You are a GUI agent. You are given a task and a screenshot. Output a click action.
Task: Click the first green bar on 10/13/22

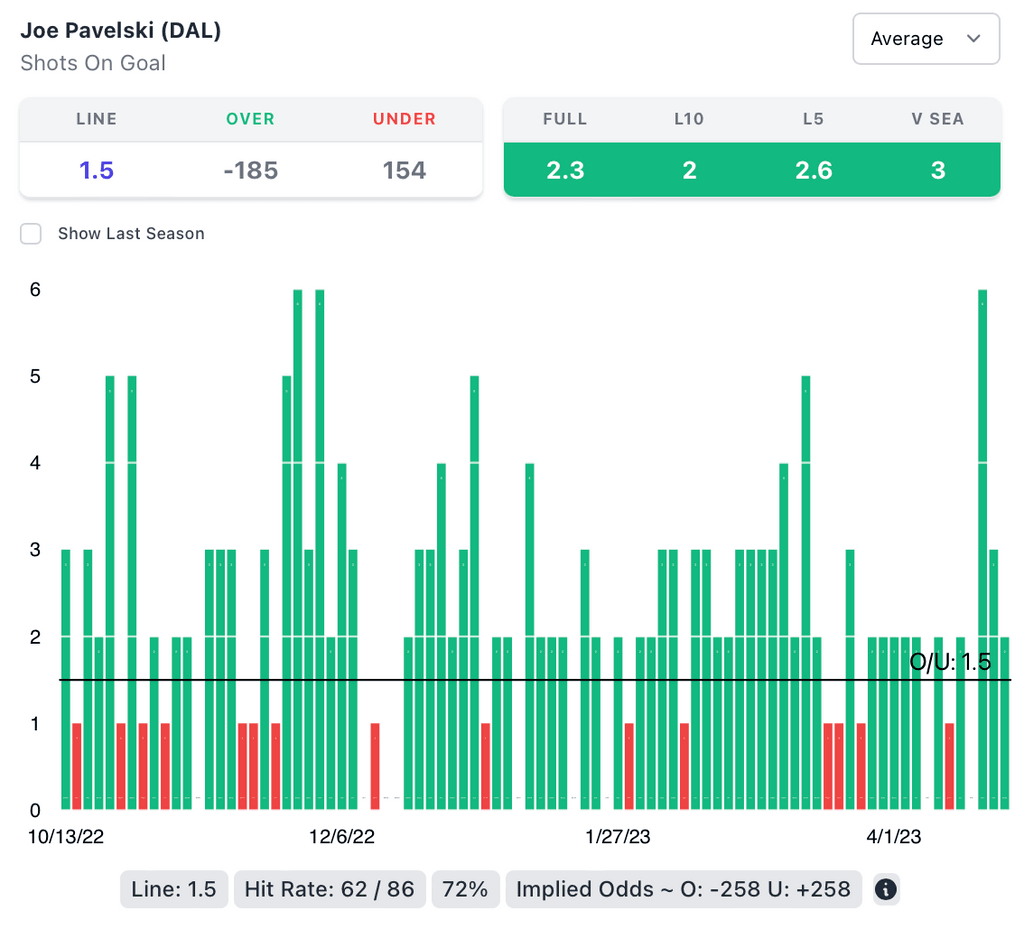click(x=66, y=680)
